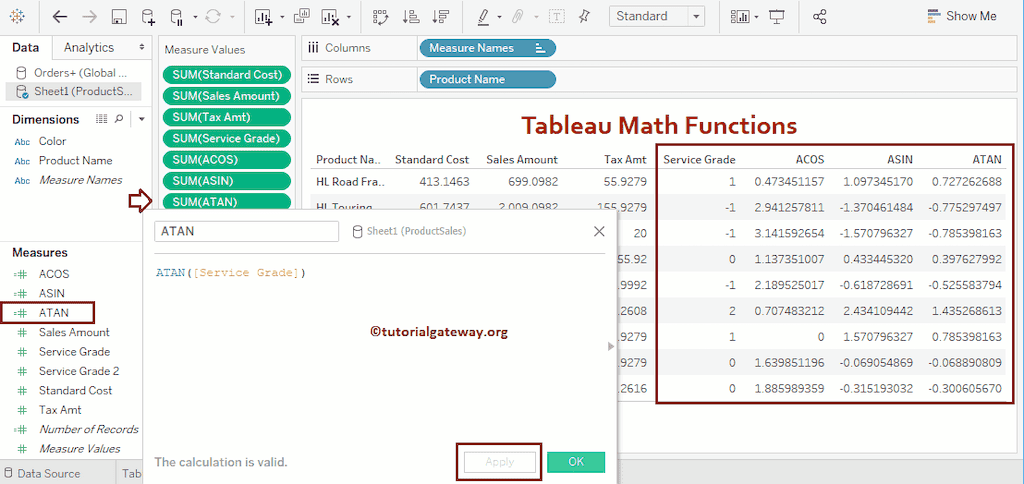Click Measure Names pill on Columns
1024x484 pixels.
[487, 48]
